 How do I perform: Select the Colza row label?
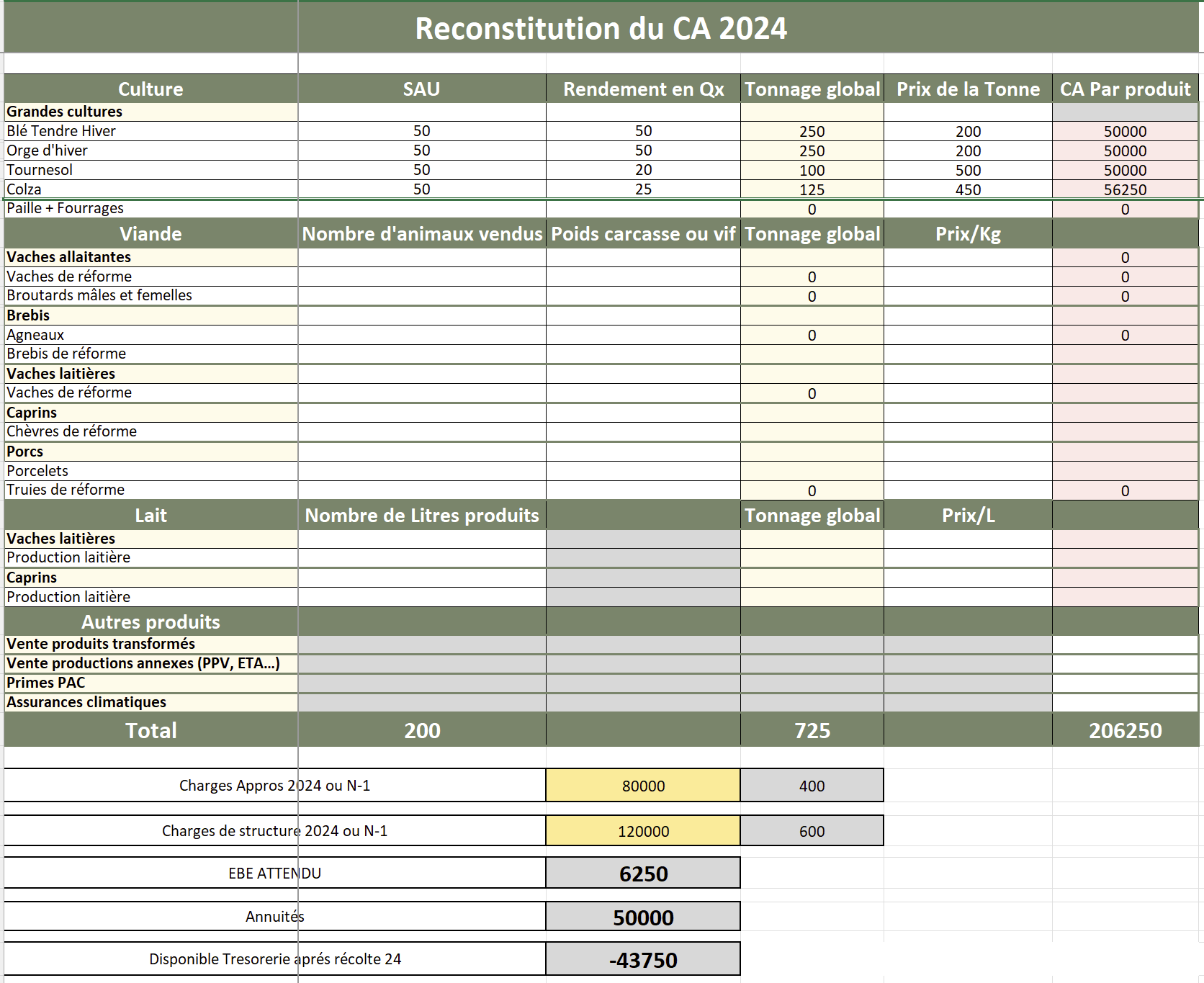150,189
